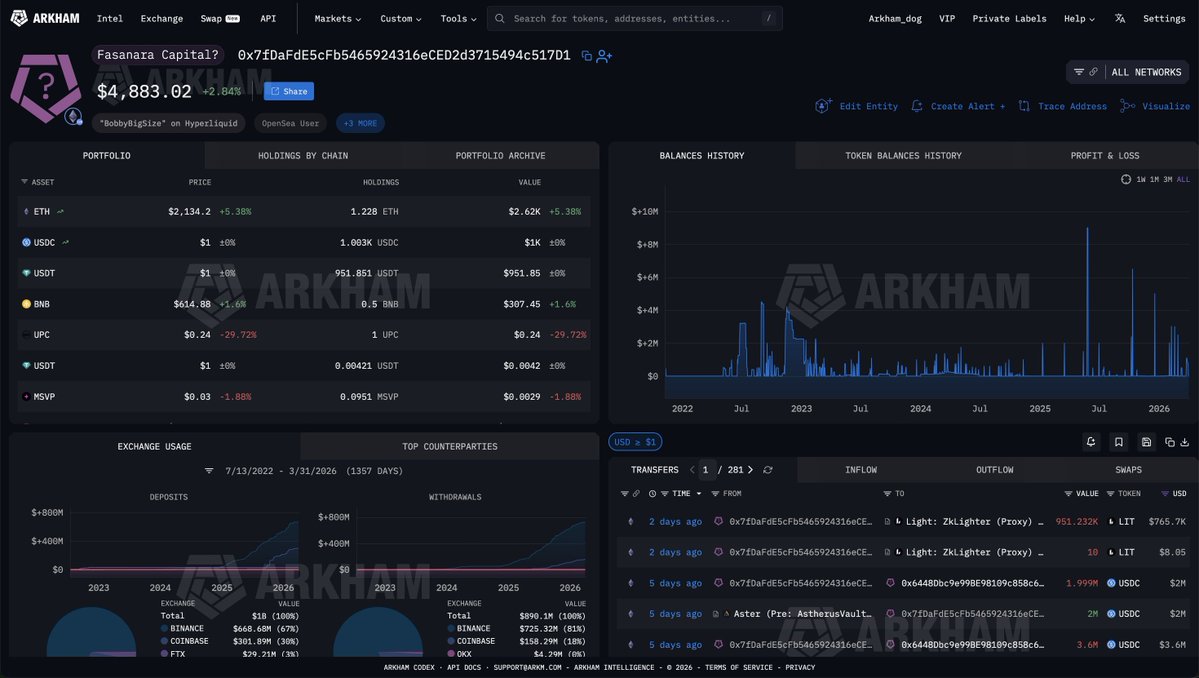Switch to the Outflow transfers tab
The height and width of the screenshot is (678, 1199).
point(994,470)
